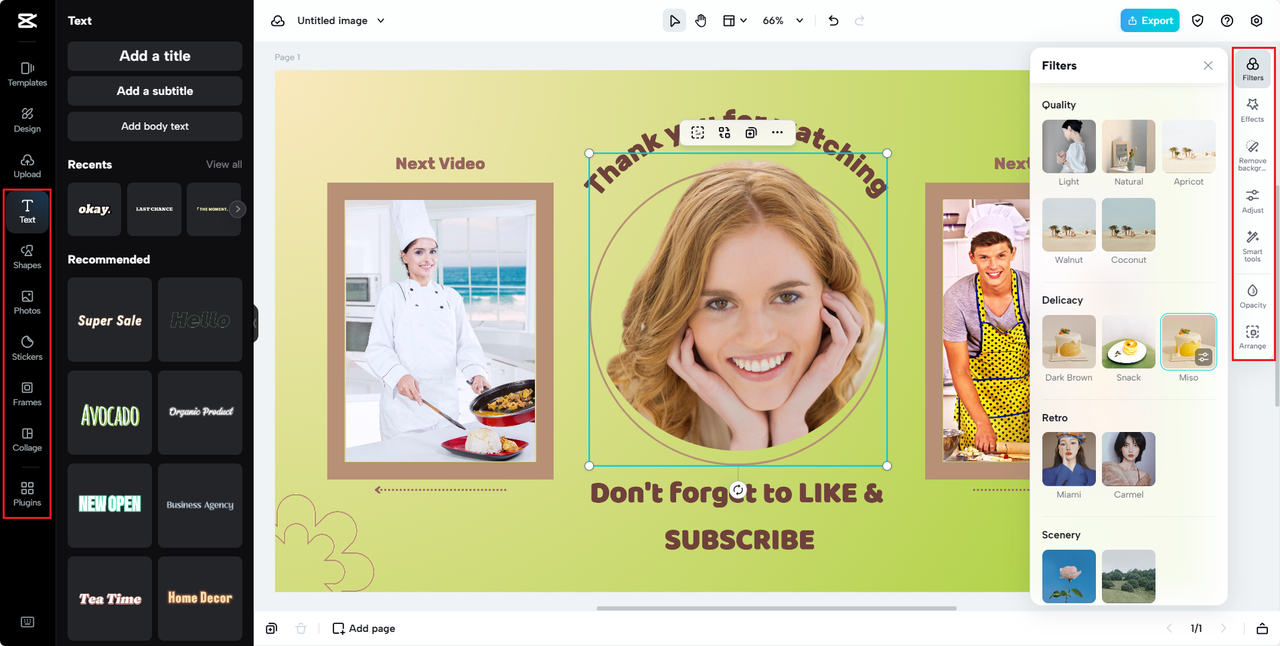The height and width of the screenshot is (646, 1280).
Task: Click the cloud save status icon
Action: point(278,21)
